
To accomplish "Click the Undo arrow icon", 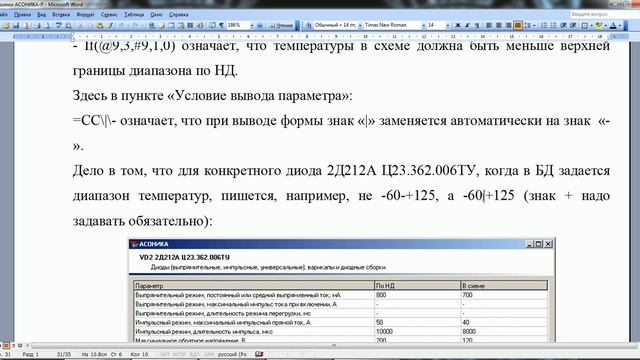I will 122,25.
